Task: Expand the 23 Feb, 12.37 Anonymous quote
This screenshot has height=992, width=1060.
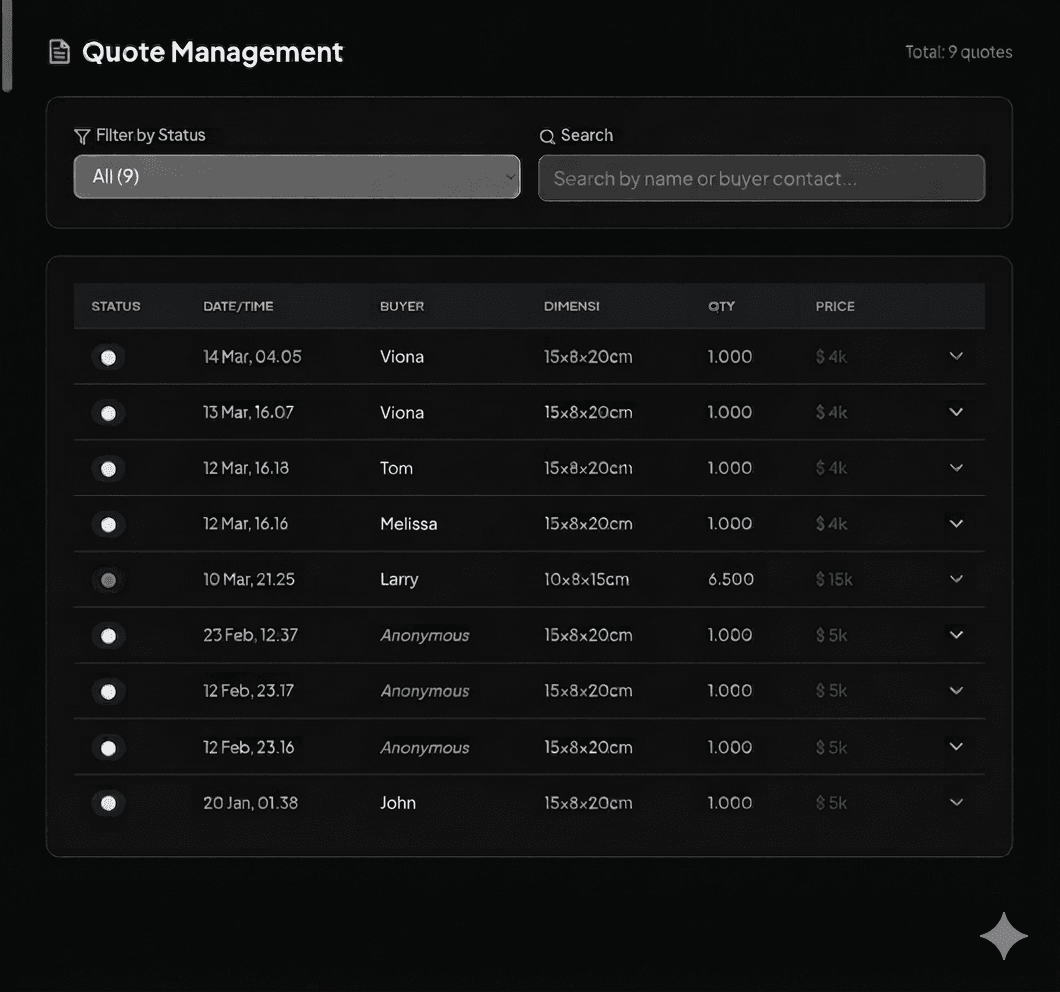Action: point(956,634)
